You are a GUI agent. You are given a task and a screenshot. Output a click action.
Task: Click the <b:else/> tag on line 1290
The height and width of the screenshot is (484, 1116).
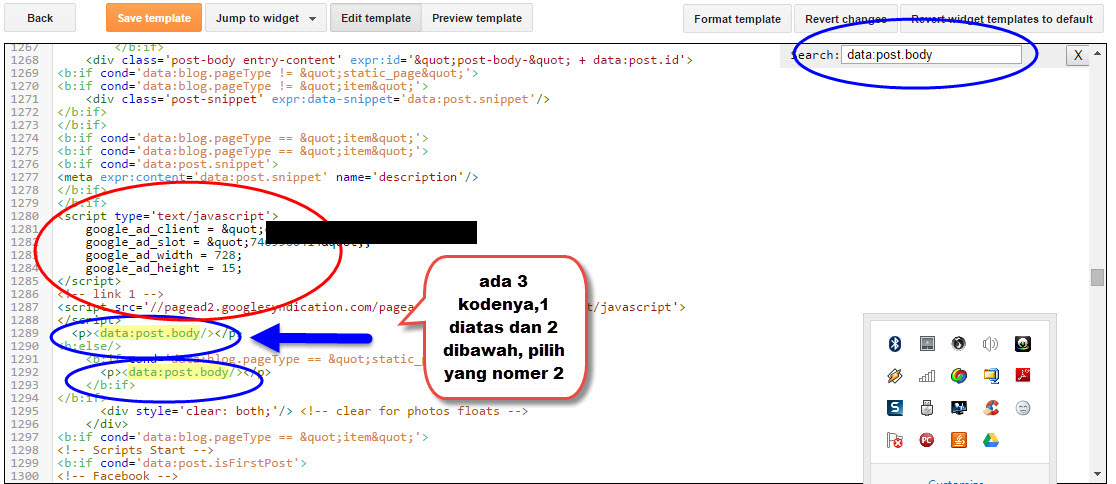click(90, 346)
